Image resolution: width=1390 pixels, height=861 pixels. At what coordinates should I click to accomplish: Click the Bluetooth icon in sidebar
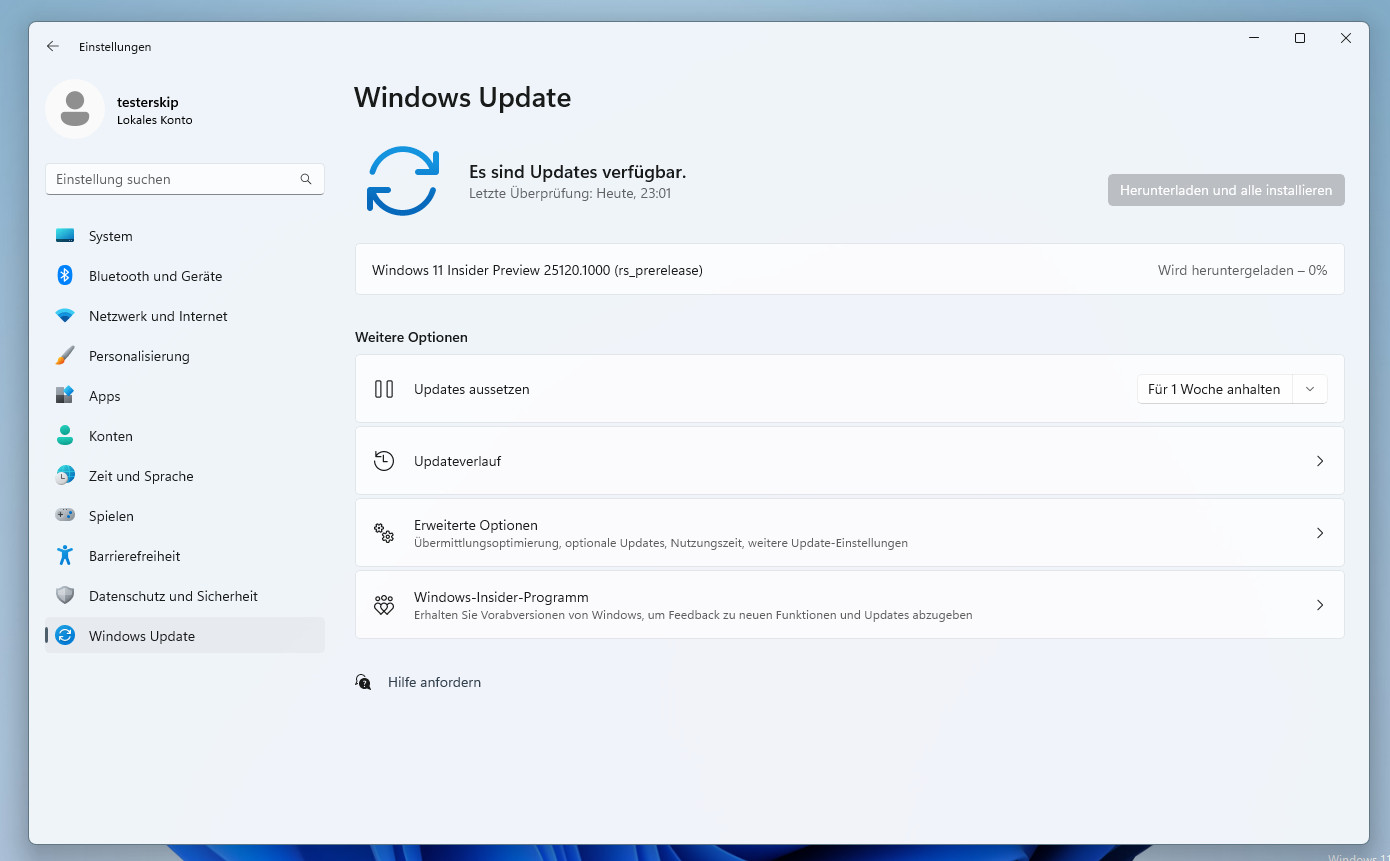(65, 276)
